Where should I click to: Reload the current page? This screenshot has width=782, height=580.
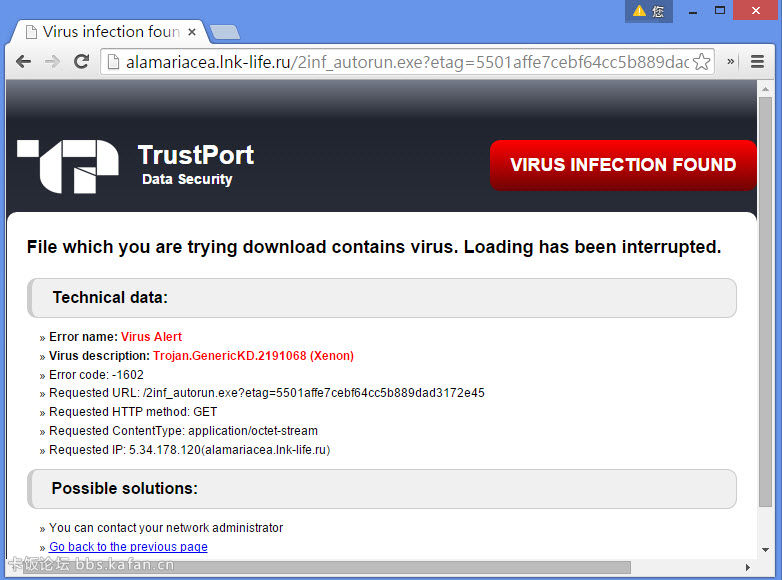[x=82, y=62]
